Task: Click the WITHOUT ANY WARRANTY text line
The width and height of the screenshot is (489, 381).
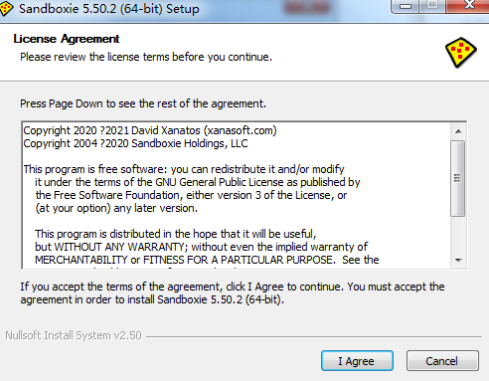Action: tap(201, 247)
